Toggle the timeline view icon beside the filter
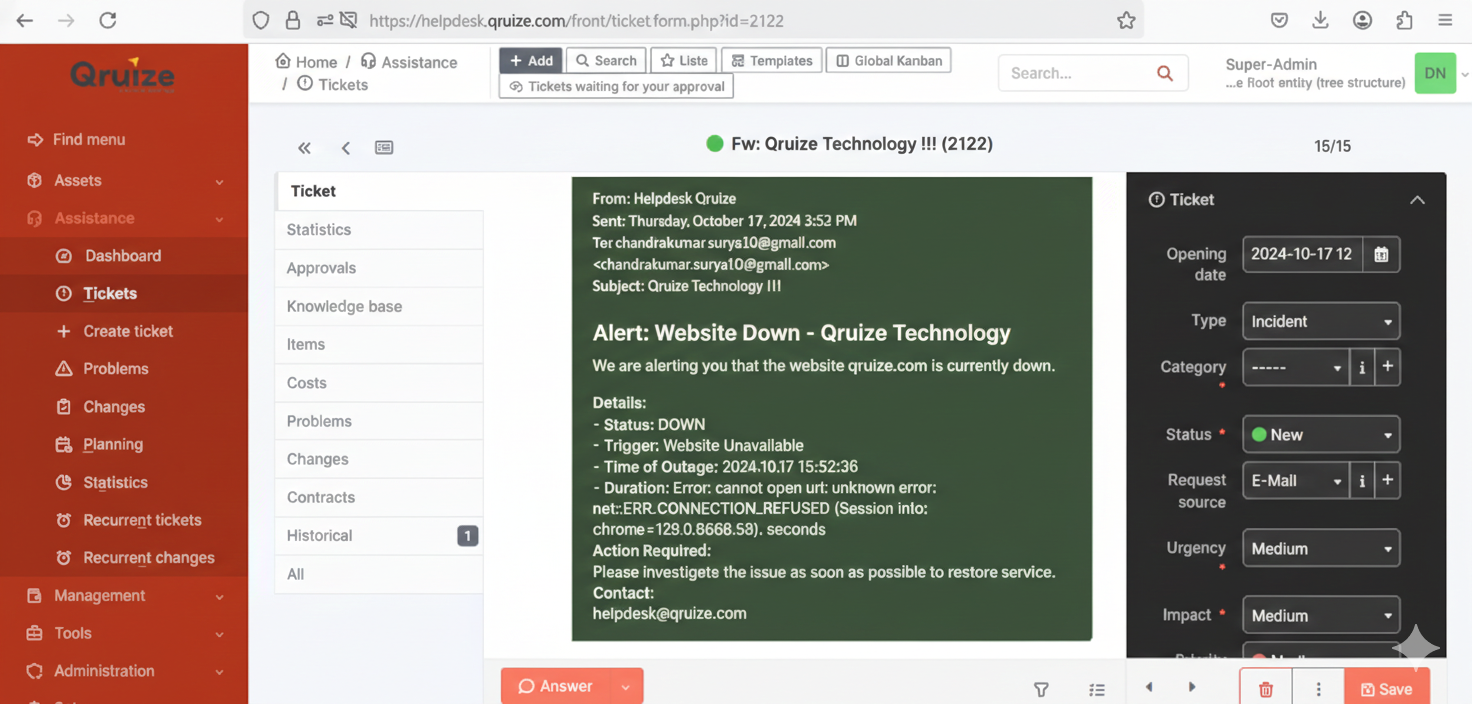The height and width of the screenshot is (704, 1472). pyautogui.click(x=1097, y=689)
